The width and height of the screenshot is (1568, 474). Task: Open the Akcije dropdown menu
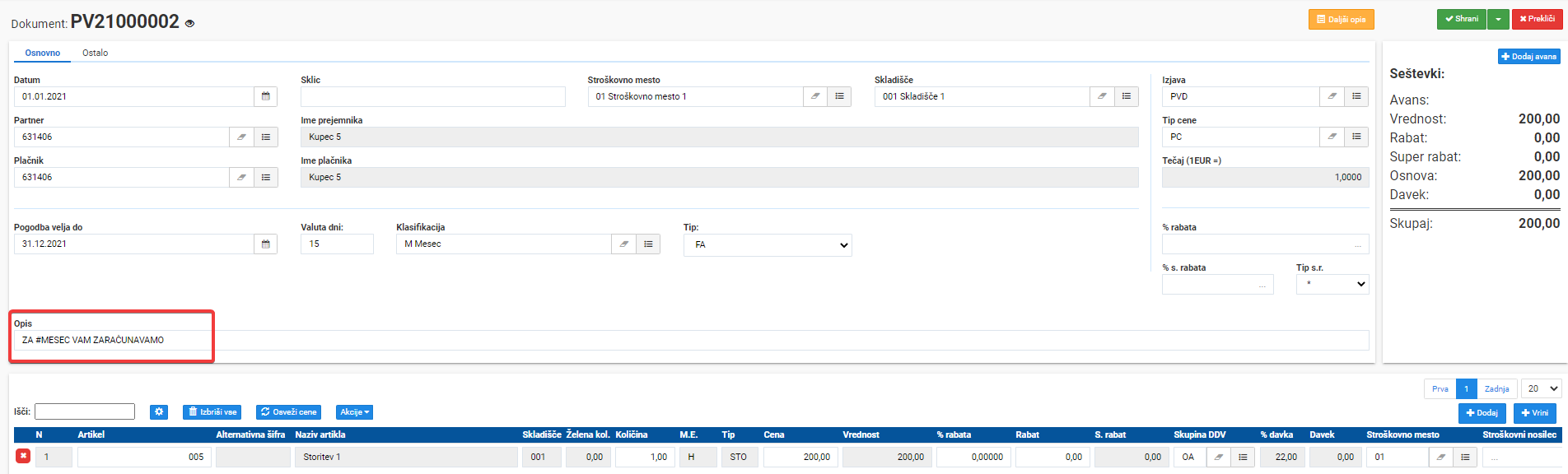click(355, 411)
